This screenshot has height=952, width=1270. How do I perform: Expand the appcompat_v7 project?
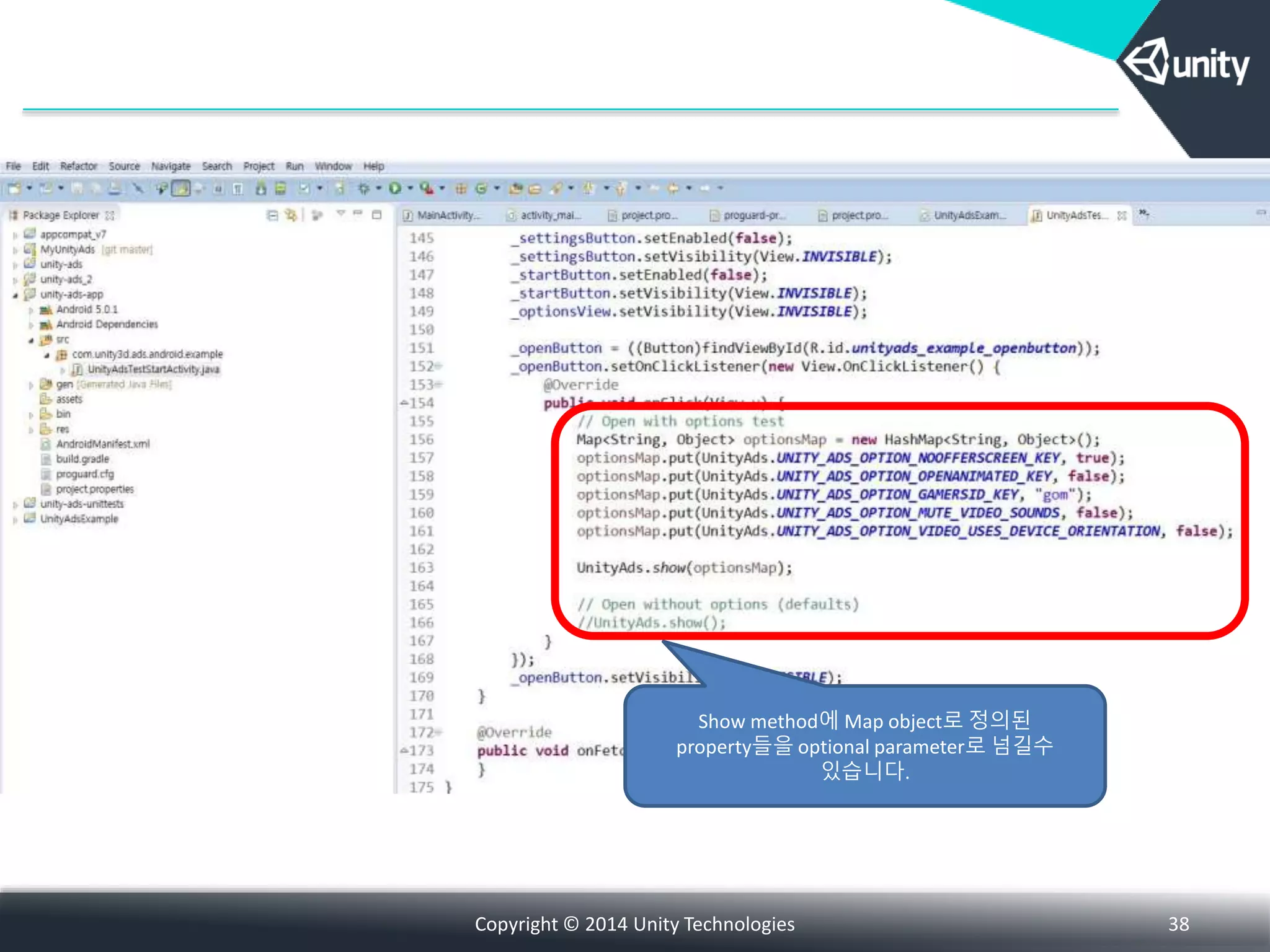tap(15, 236)
